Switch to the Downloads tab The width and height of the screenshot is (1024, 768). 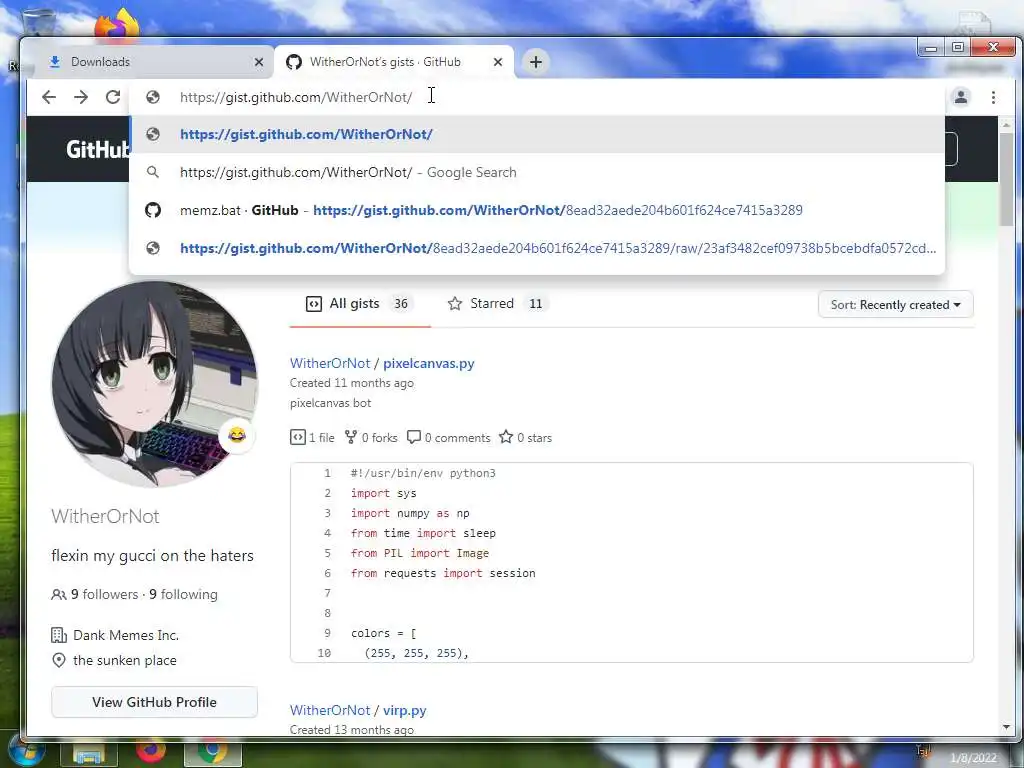tap(155, 62)
